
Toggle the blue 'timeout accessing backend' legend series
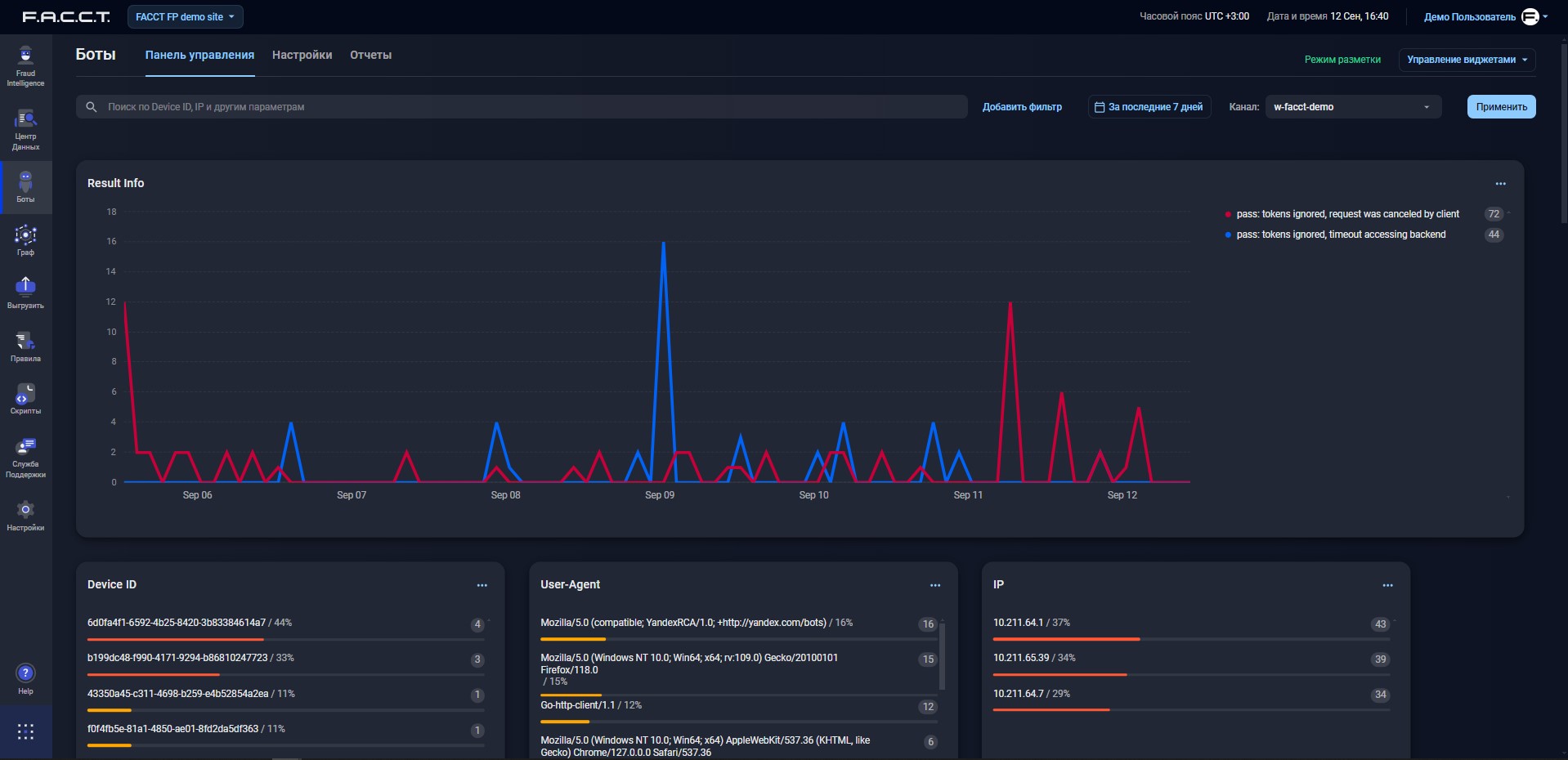click(1340, 235)
